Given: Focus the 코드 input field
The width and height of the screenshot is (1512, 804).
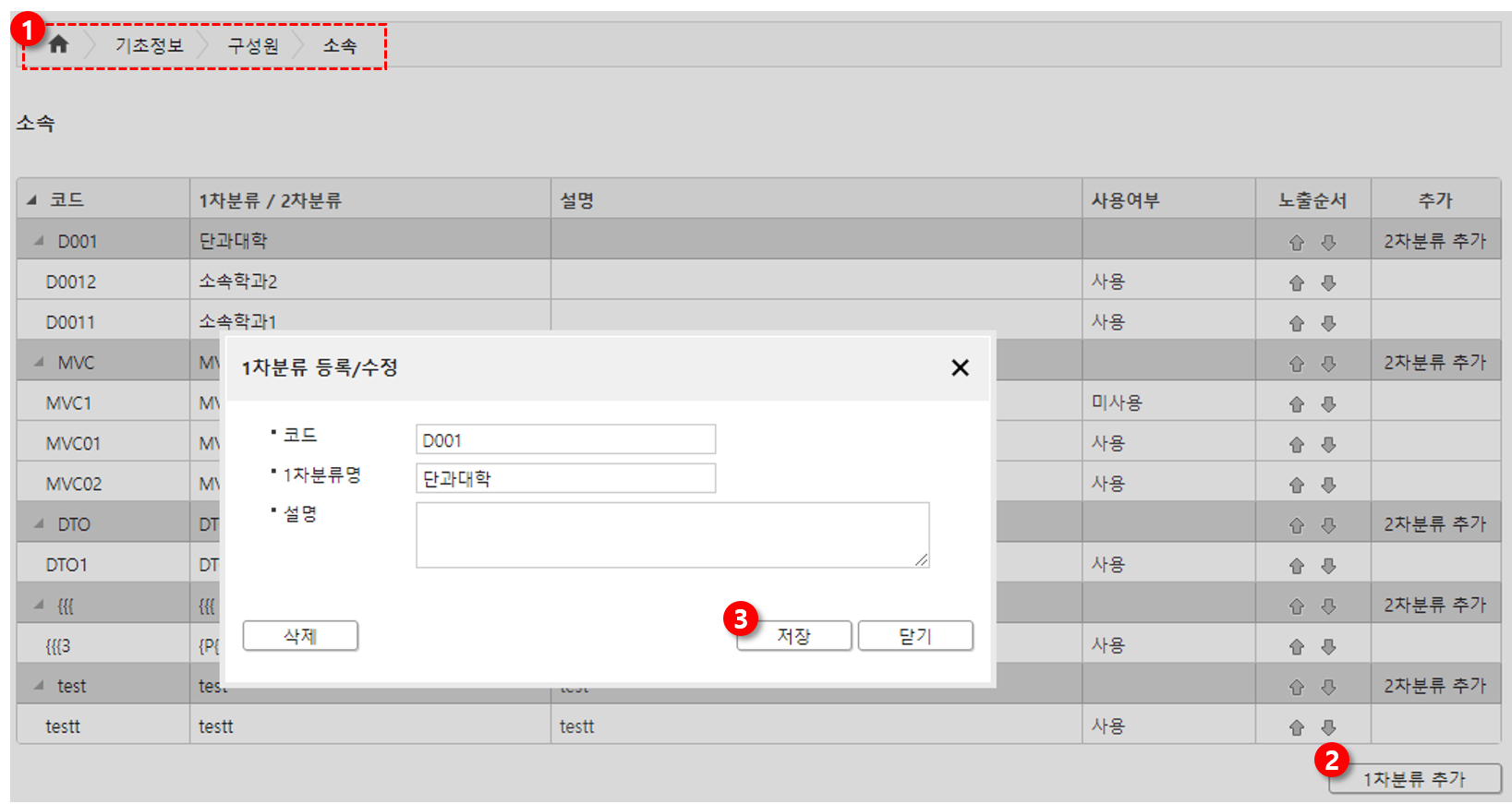Looking at the screenshot, I should (x=565, y=439).
